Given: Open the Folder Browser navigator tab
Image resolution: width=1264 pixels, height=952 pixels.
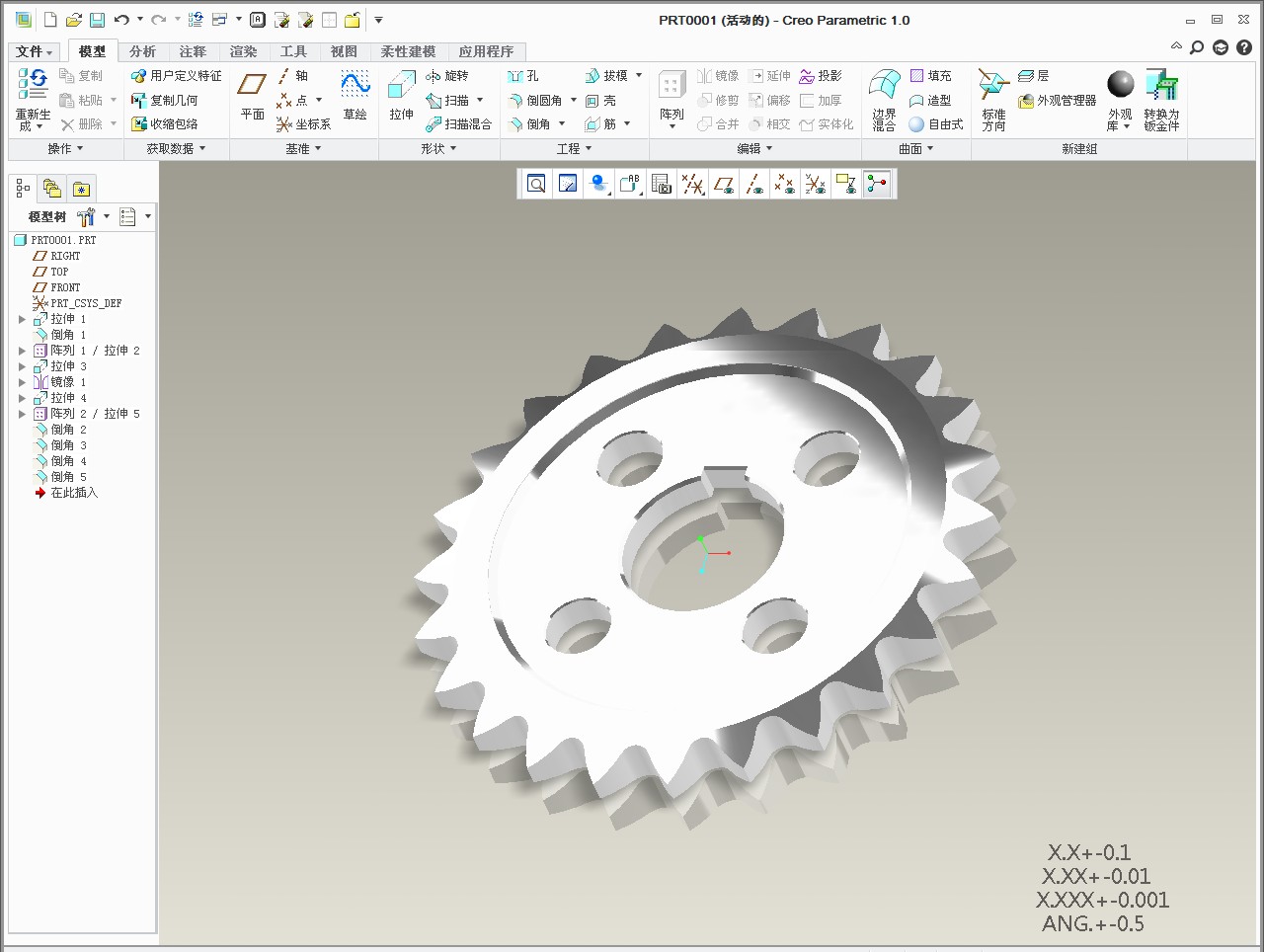Looking at the screenshot, I should 52,189.
